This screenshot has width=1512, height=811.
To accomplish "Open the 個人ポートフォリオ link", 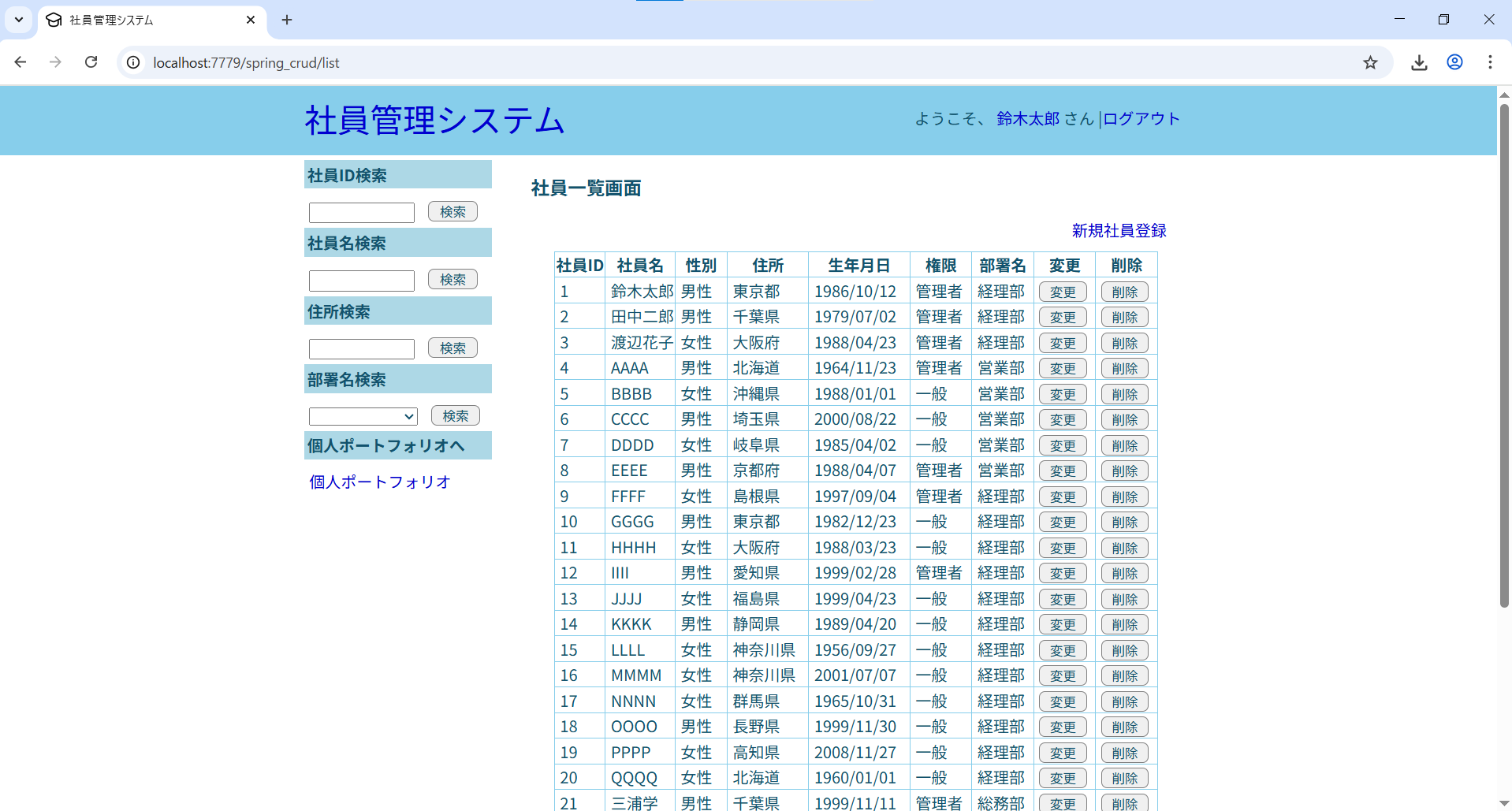I will pyautogui.click(x=379, y=482).
